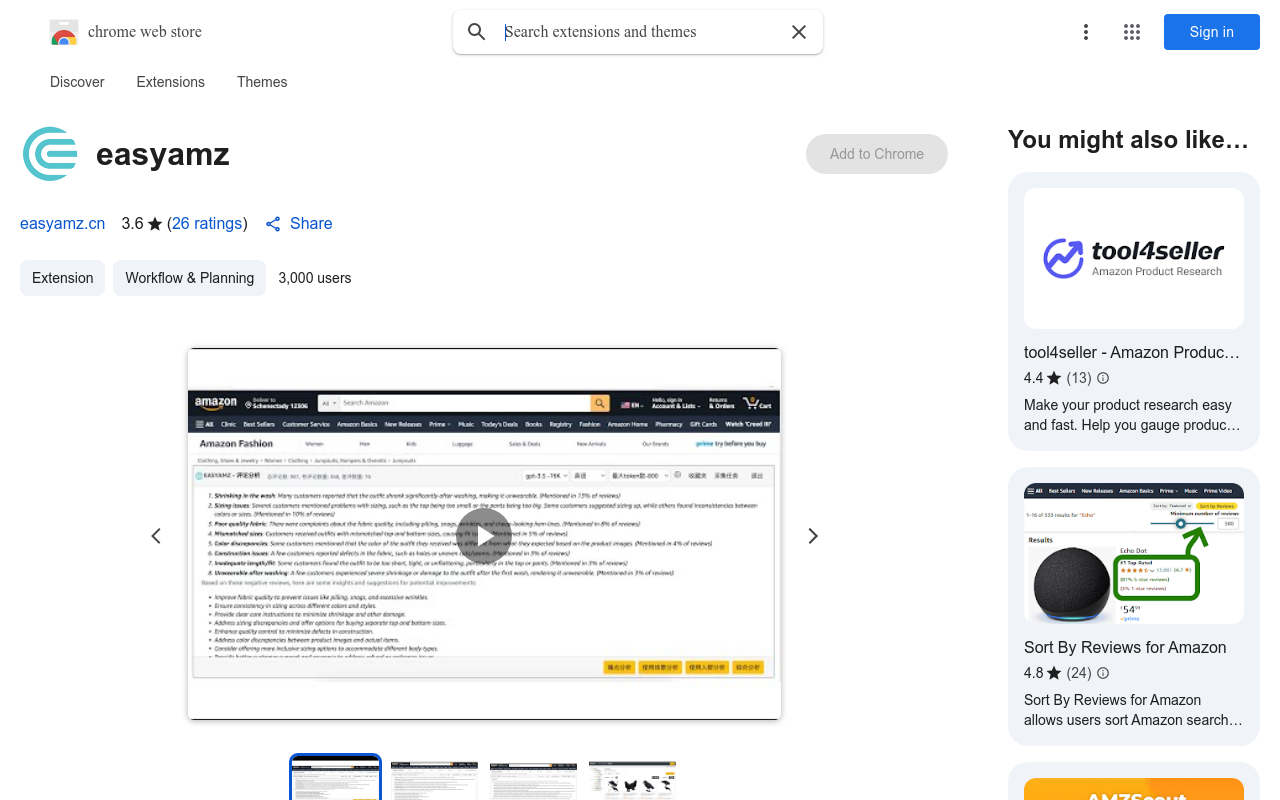
Task: Open tool4seller - Amazon Product title
Action: [1132, 353]
